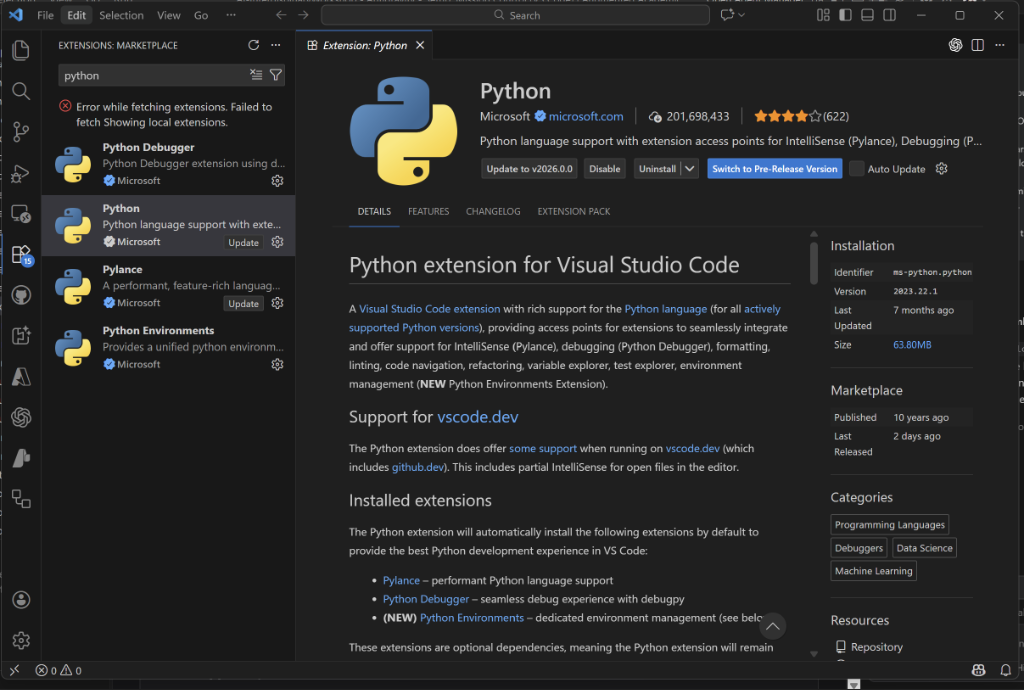The image size is (1024, 690).
Task: Open the GitHub view icon
Action: [x=21, y=295]
